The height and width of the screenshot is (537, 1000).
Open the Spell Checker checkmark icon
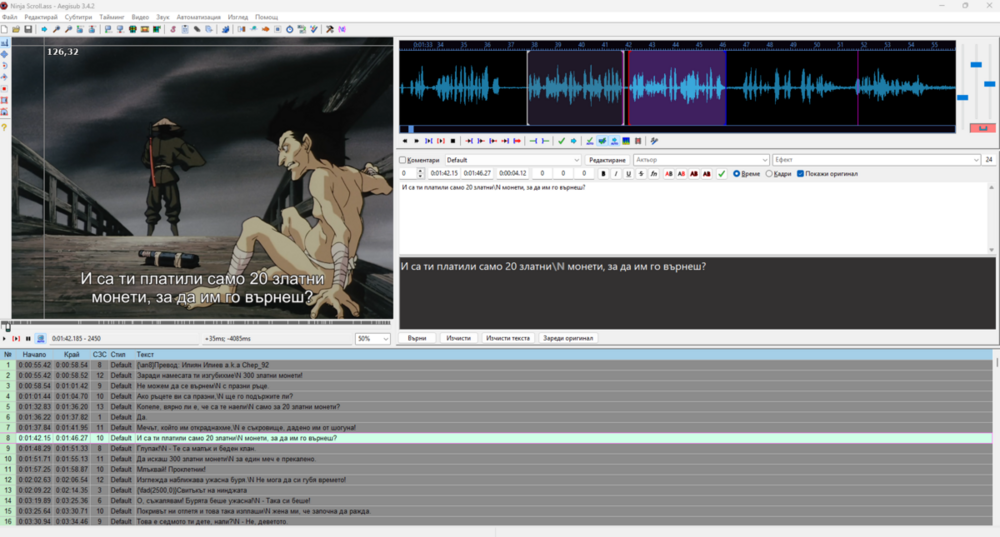point(314,29)
